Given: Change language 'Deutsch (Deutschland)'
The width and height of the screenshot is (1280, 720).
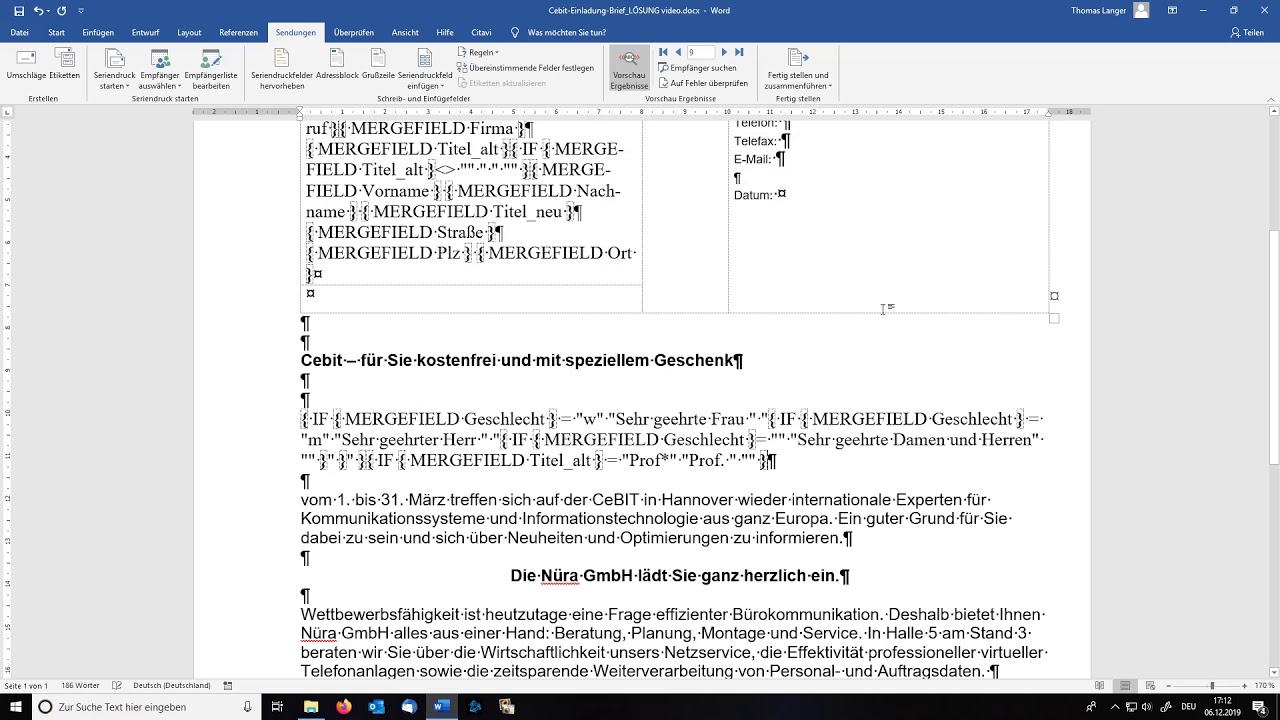Looking at the screenshot, I should tap(172, 686).
